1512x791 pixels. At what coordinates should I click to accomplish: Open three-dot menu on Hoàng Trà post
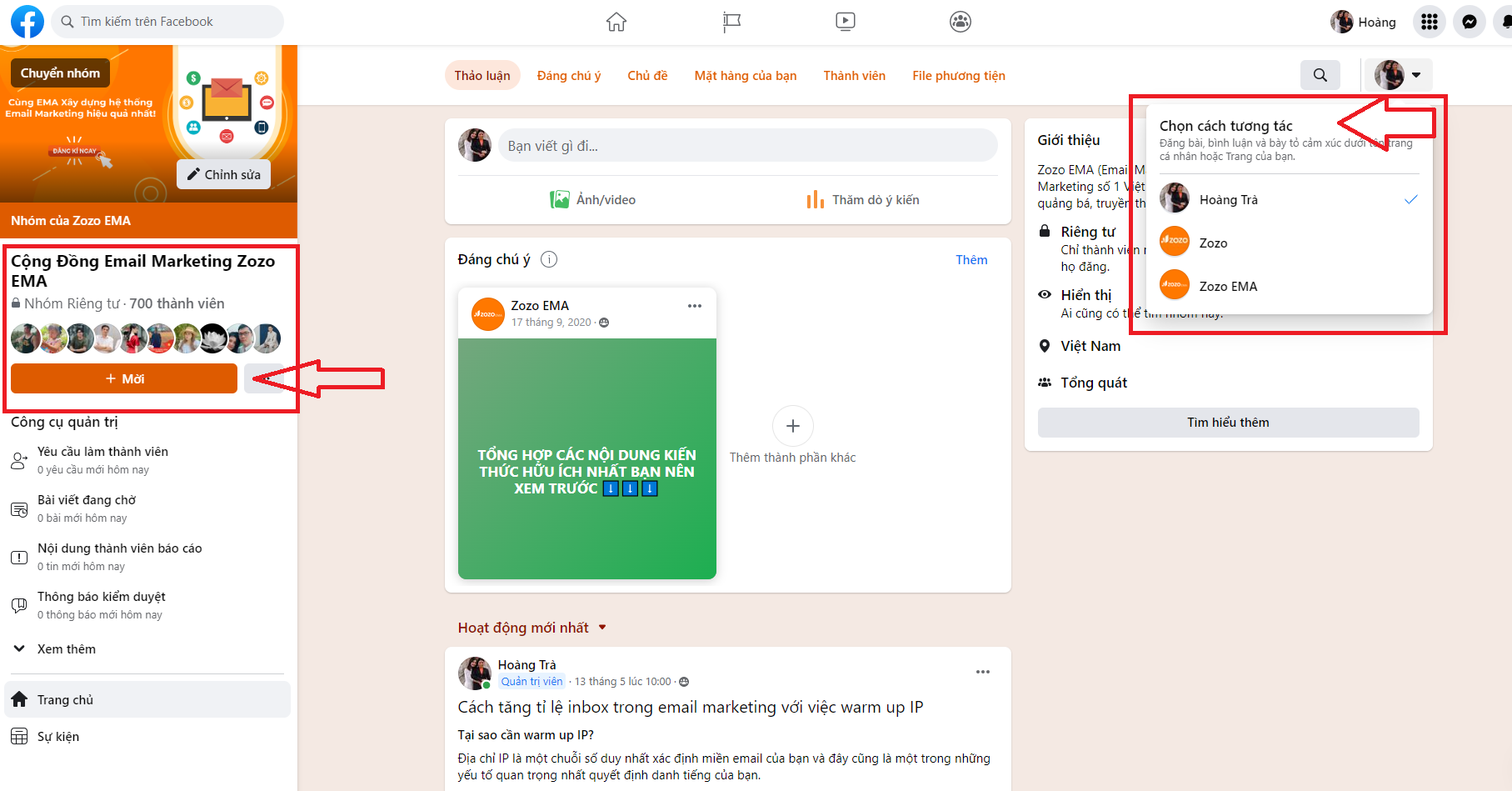[x=983, y=672]
